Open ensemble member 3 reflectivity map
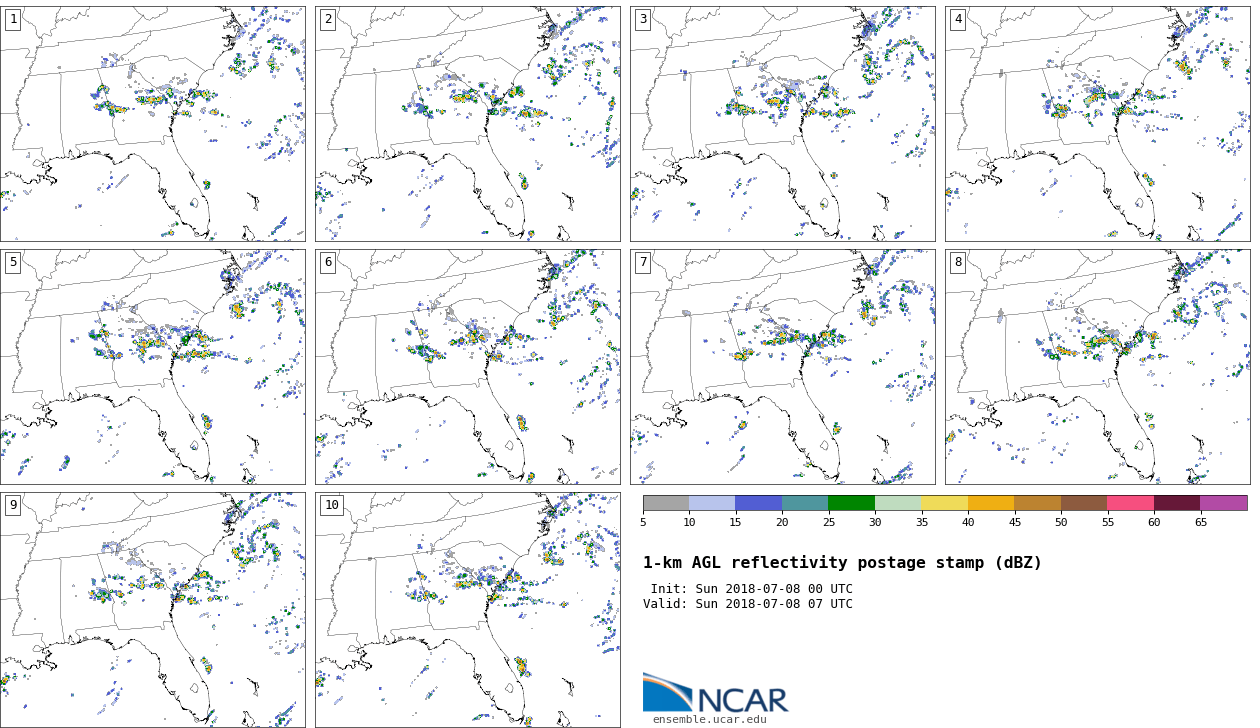This screenshot has width=1260, height=728. coord(782,124)
